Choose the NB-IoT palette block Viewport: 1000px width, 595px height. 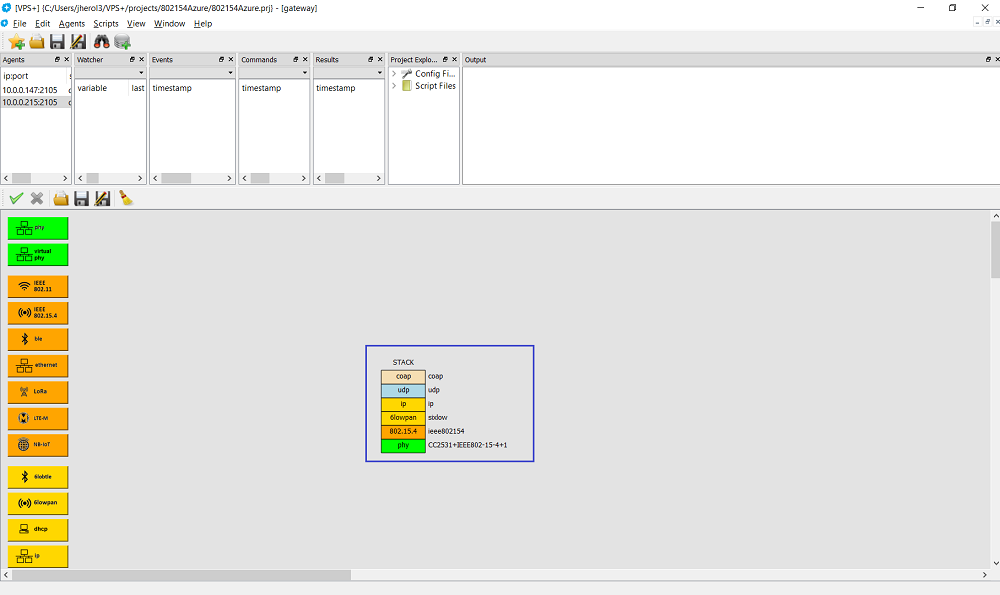pyautogui.click(x=38, y=445)
